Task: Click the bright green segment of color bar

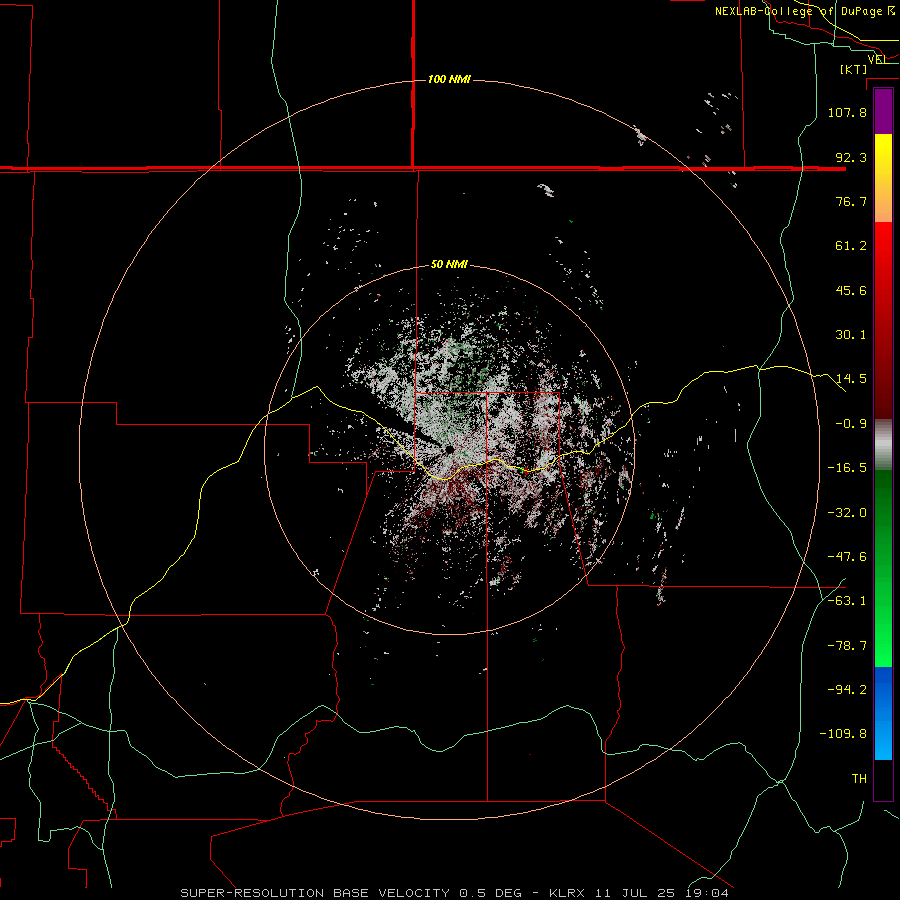Action: tap(883, 568)
